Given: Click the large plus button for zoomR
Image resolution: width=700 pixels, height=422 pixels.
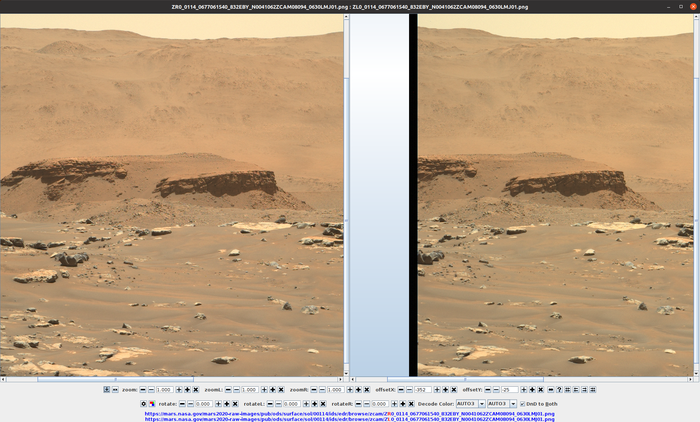Looking at the screenshot, I should (358, 390).
